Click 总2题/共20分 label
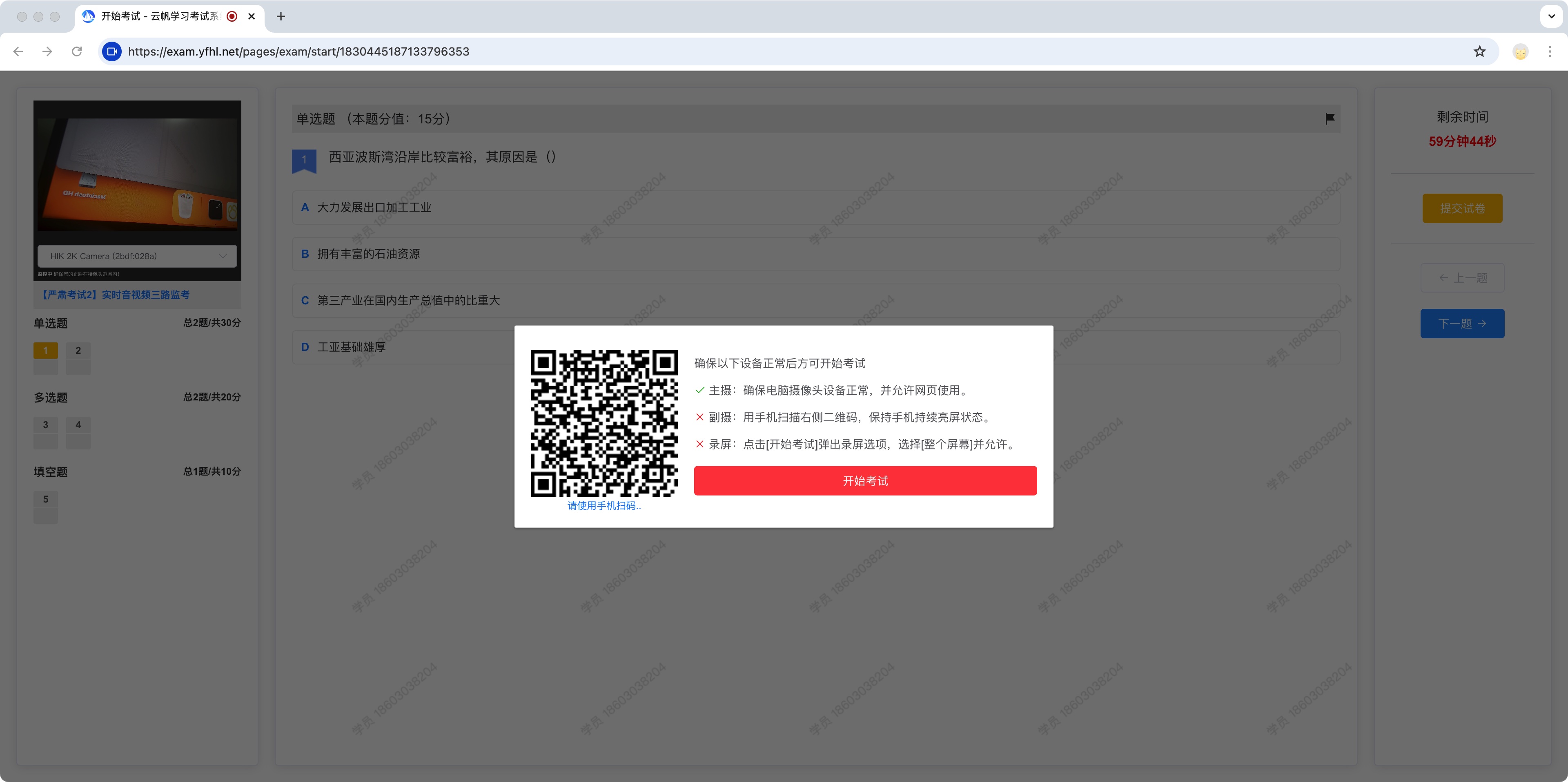 coord(212,397)
